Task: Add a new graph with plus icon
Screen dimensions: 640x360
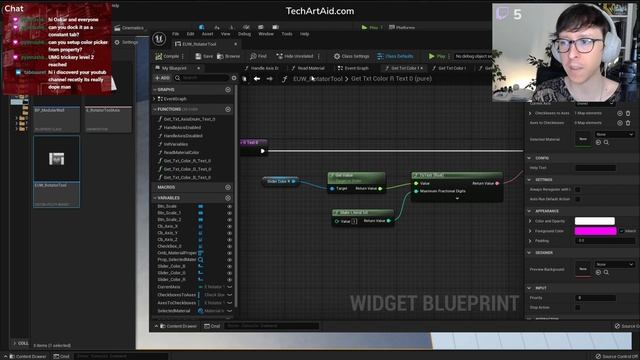Action: click(228, 89)
